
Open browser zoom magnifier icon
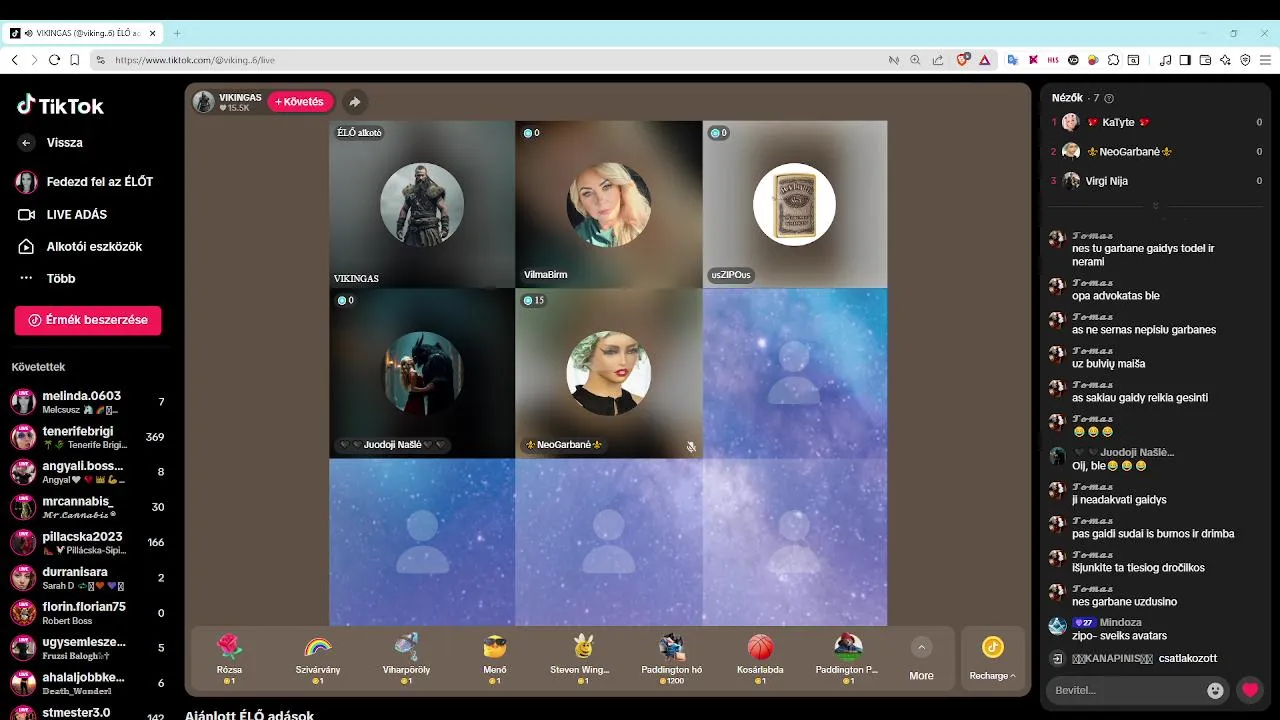915,60
